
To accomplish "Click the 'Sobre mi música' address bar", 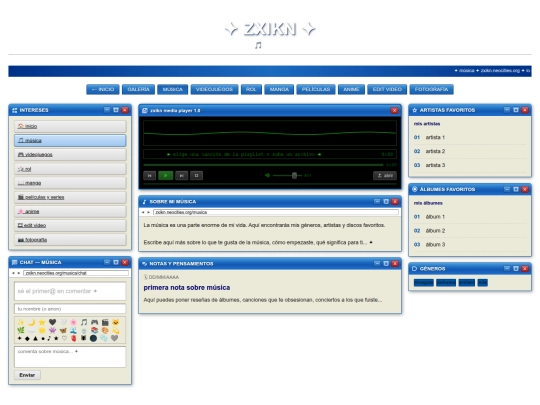I will point(276,212).
